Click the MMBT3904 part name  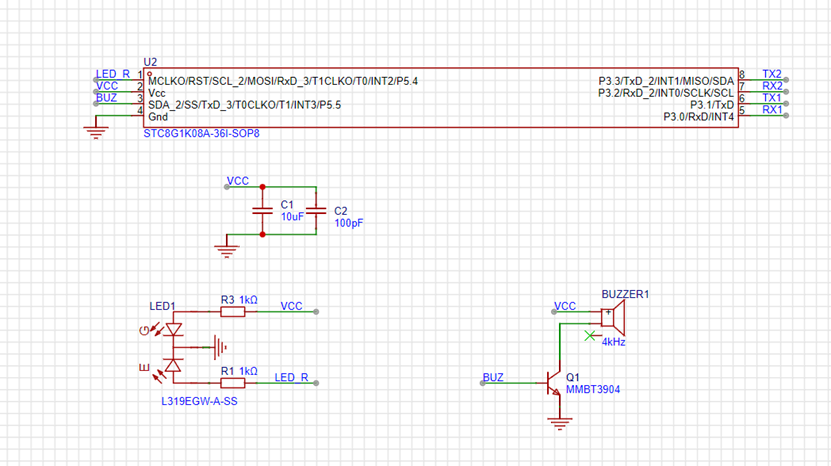[593, 390]
